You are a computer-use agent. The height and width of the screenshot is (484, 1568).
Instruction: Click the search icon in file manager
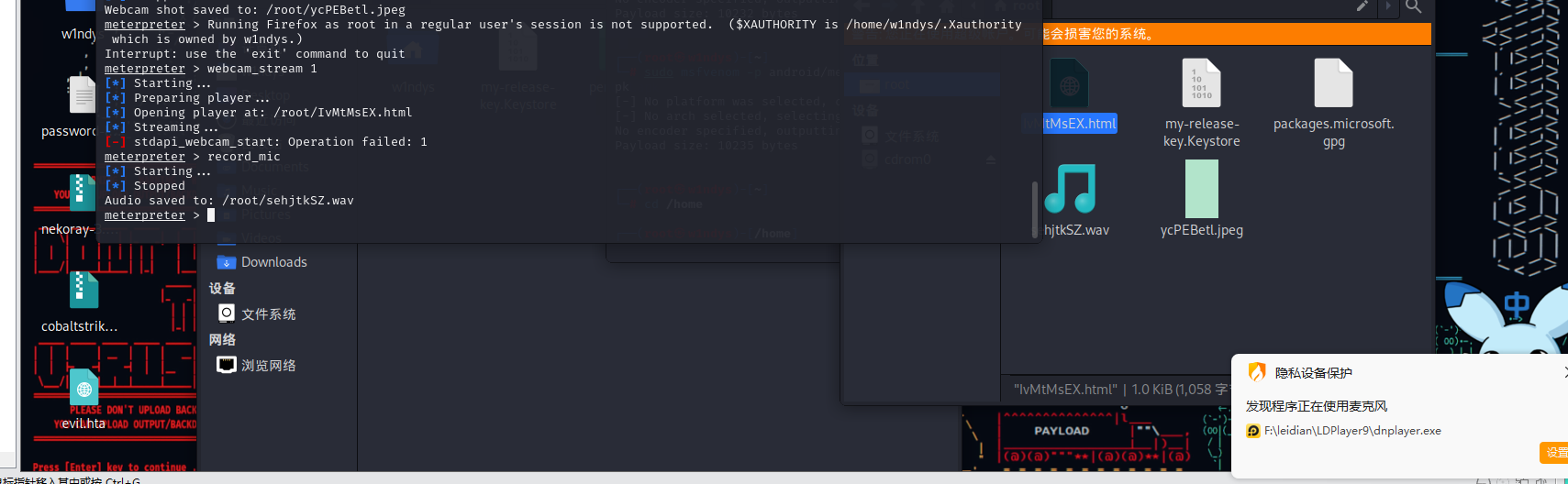pyautogui.click(x=1413, y=7)
